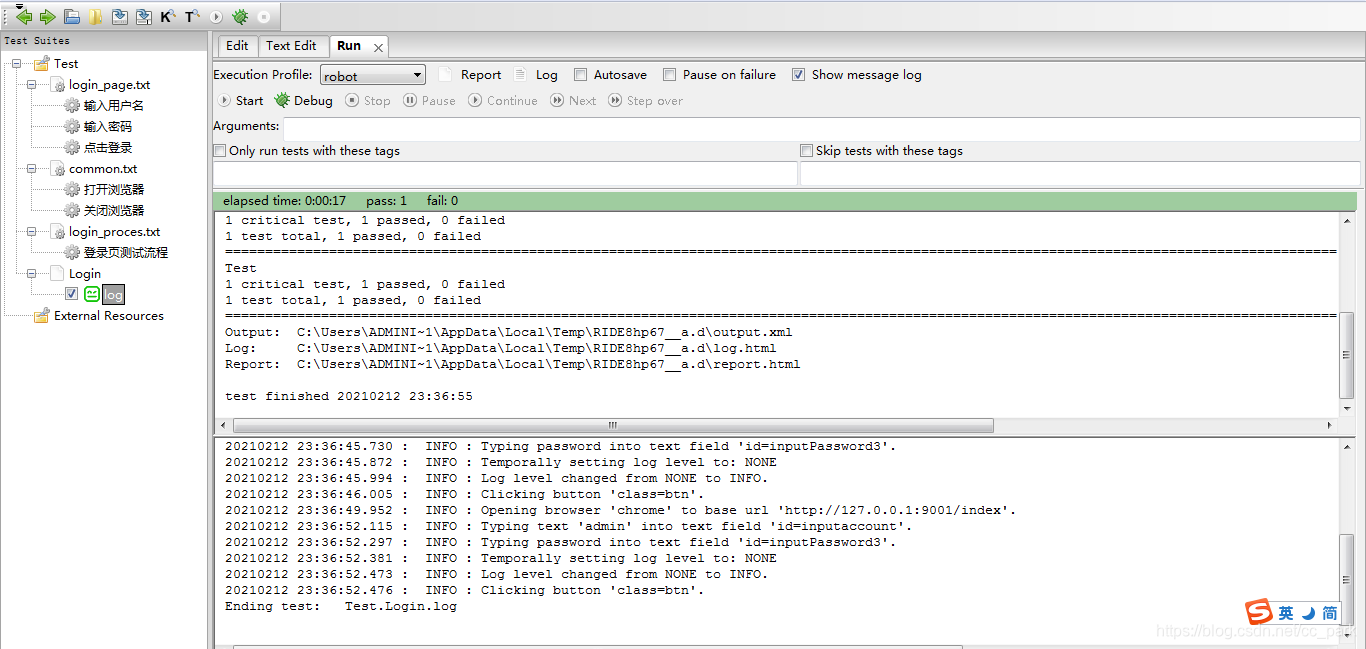Open Search Tests with the T icon
Screen dimensions: 1366x649
pyautogui.click(x=192, y=17)
